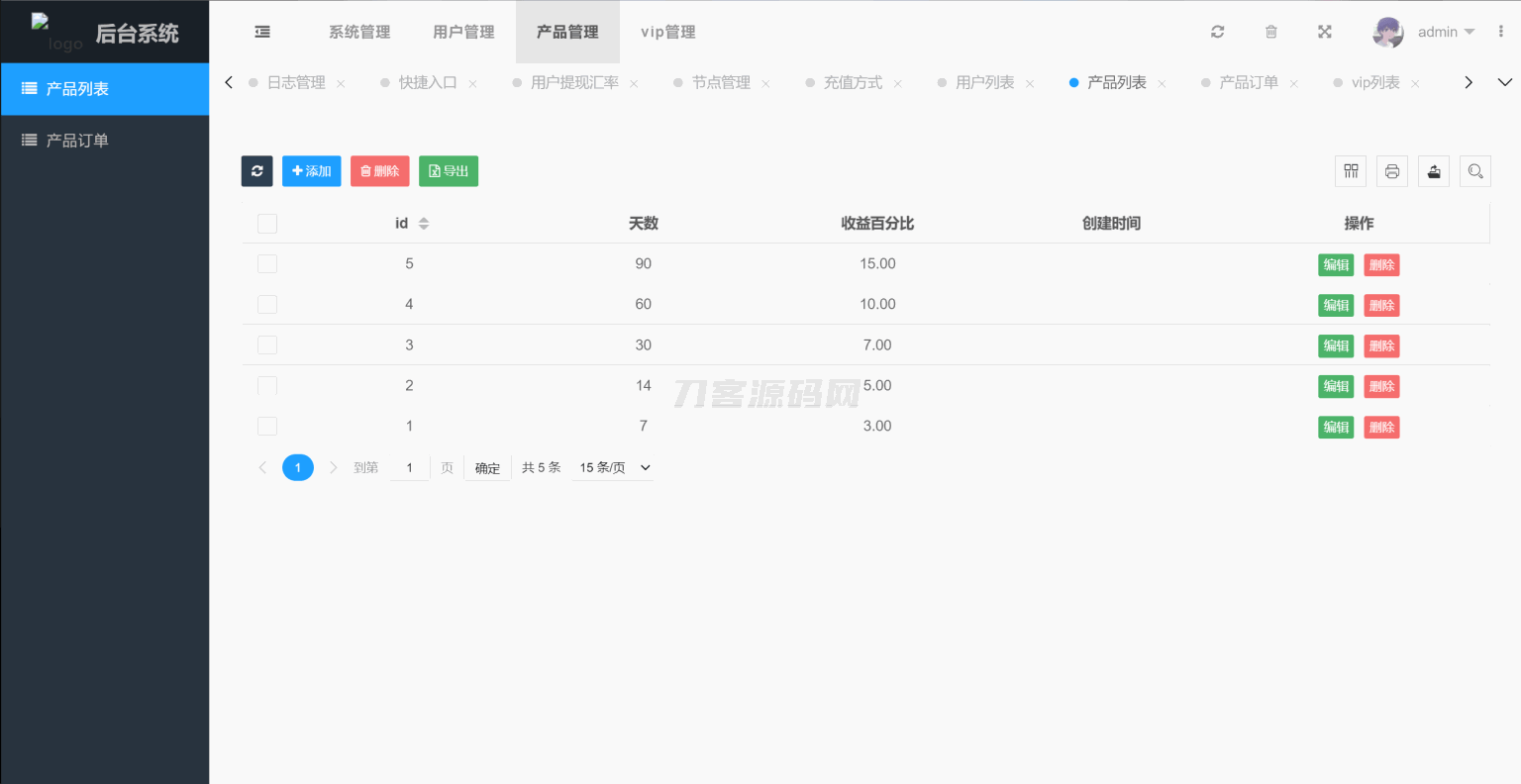Toggle fullscreen with the expand icon
The width and height of the screenshot is (1521, 784).
pyautogui.click(x=1325, y=32)
